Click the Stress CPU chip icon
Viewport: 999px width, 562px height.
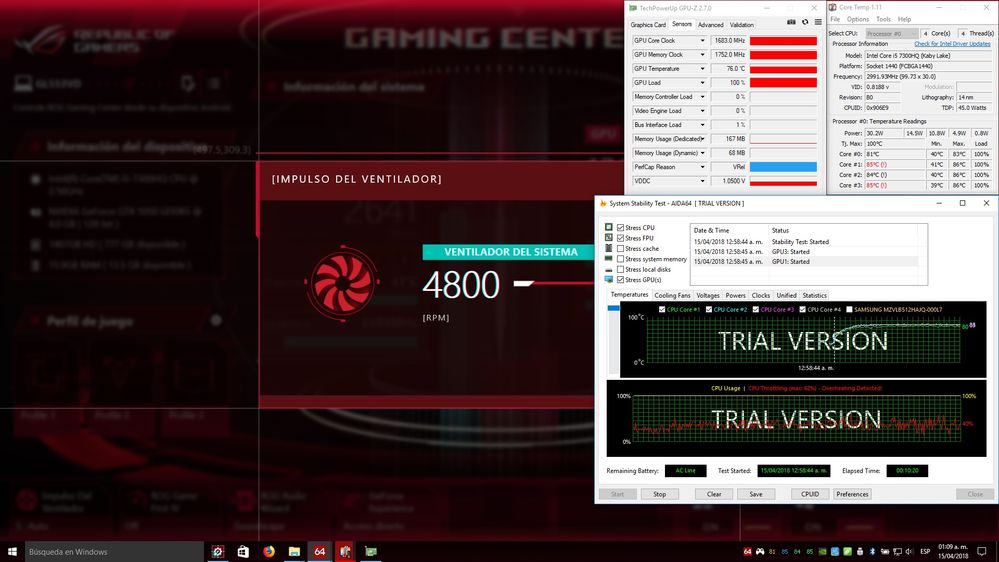[608, 227]
